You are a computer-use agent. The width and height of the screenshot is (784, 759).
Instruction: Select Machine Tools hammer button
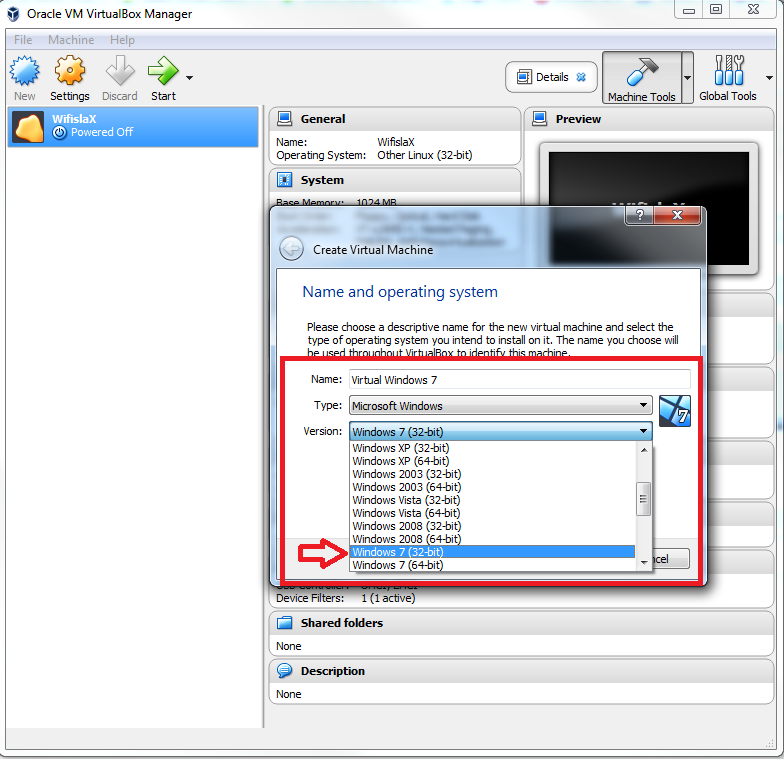click(x=642, y=78)
